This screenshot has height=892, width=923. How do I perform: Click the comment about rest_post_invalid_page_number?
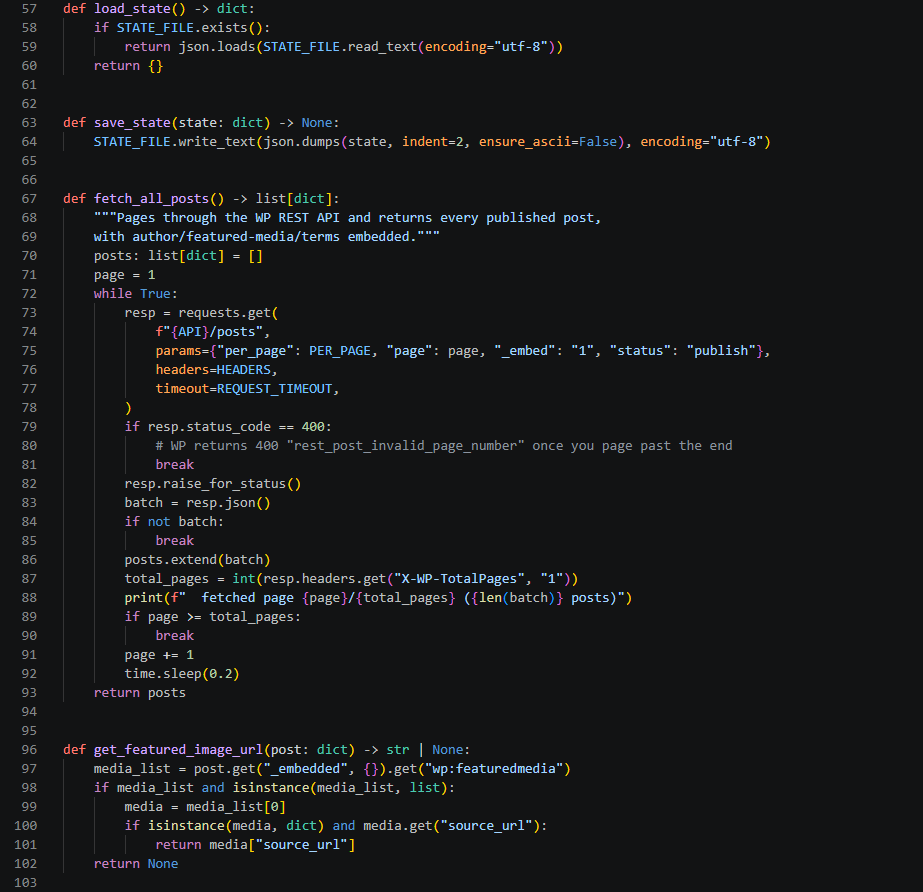[x=444, y=446]
